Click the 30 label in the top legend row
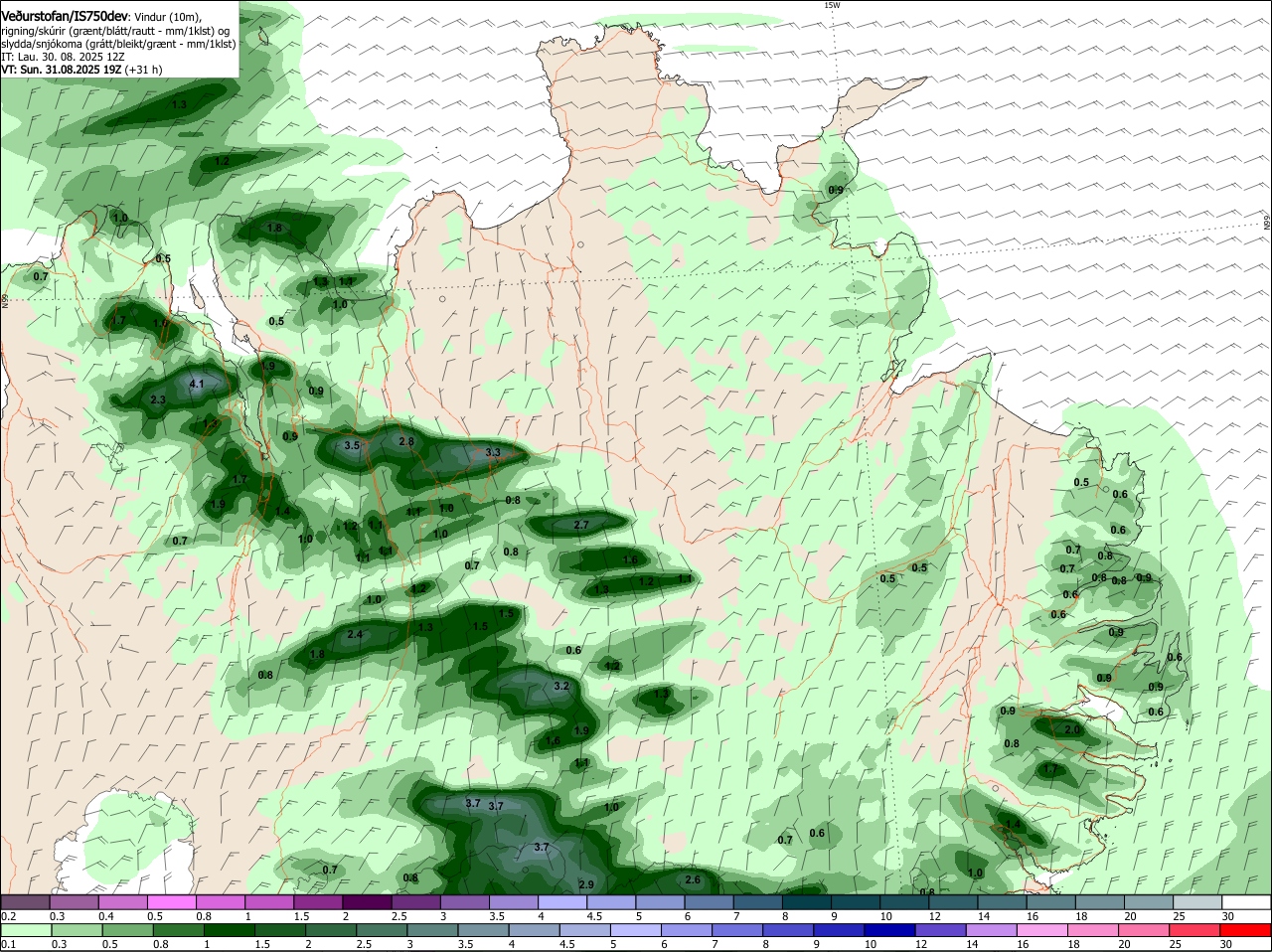Image resolution: width=1272 pixels, height=952 pixels. click(x=1228, y=916)
